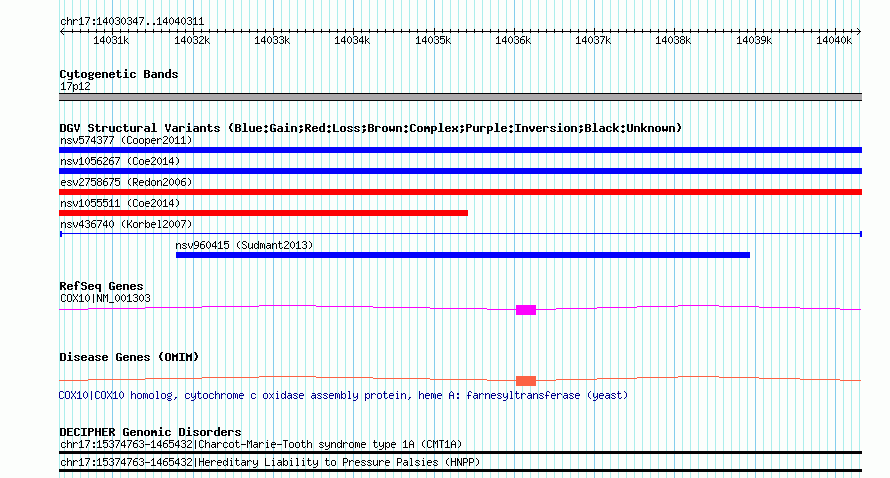This screenshot has height=478, width=890.
Task: Click the gray 17p12 cytogenetic band bar
Action: click(460, 97)
